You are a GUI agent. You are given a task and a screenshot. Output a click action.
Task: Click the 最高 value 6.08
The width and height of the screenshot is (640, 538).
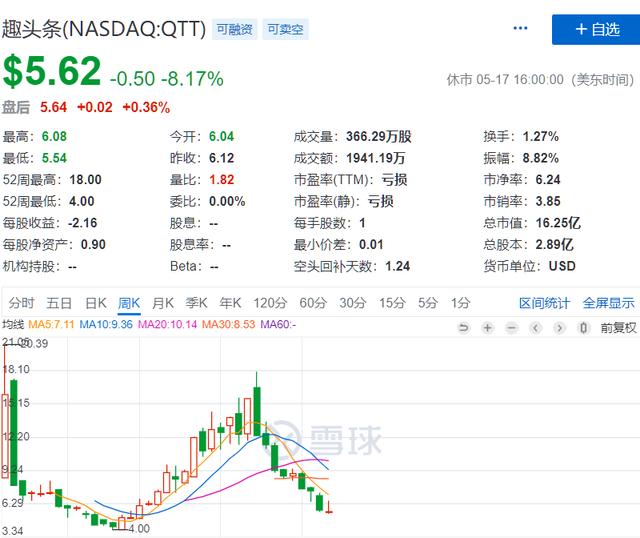[x=54, y=136]
